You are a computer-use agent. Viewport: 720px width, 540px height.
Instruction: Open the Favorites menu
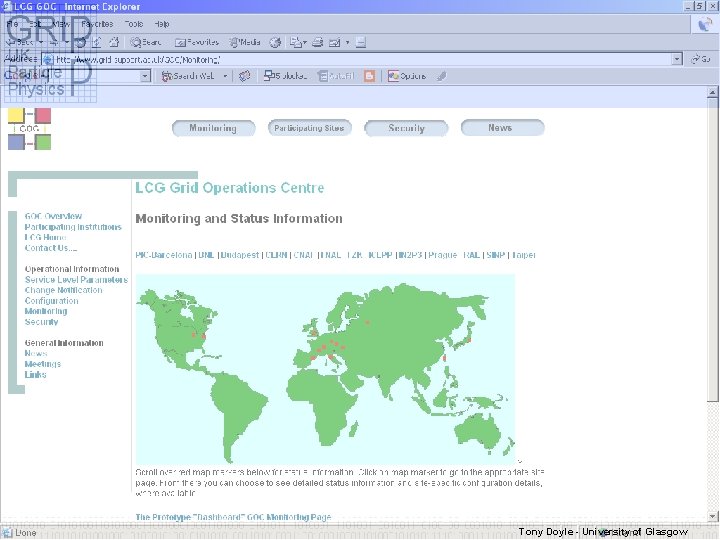[97, 24]
